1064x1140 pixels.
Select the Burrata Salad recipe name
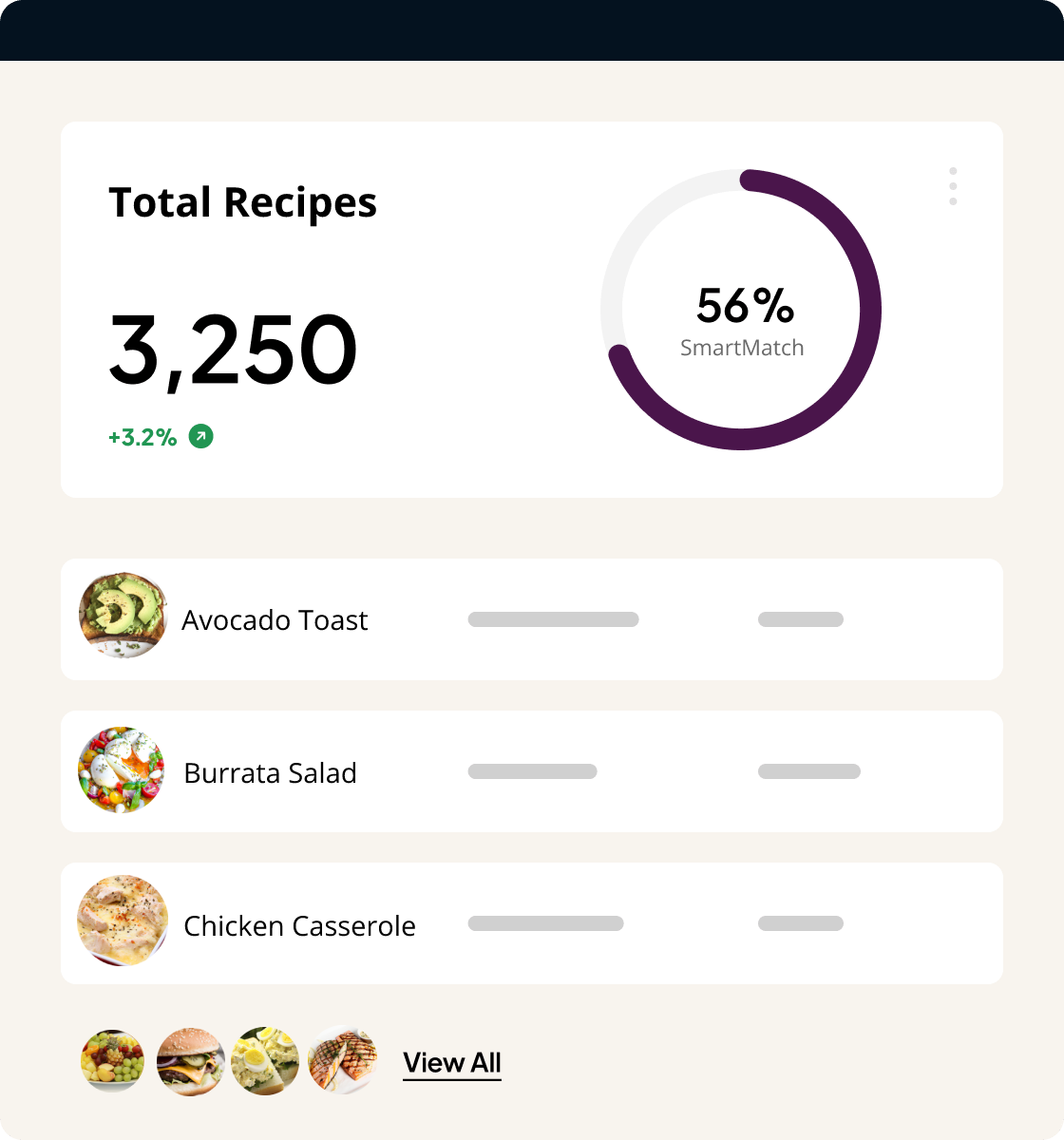(270, 773)
